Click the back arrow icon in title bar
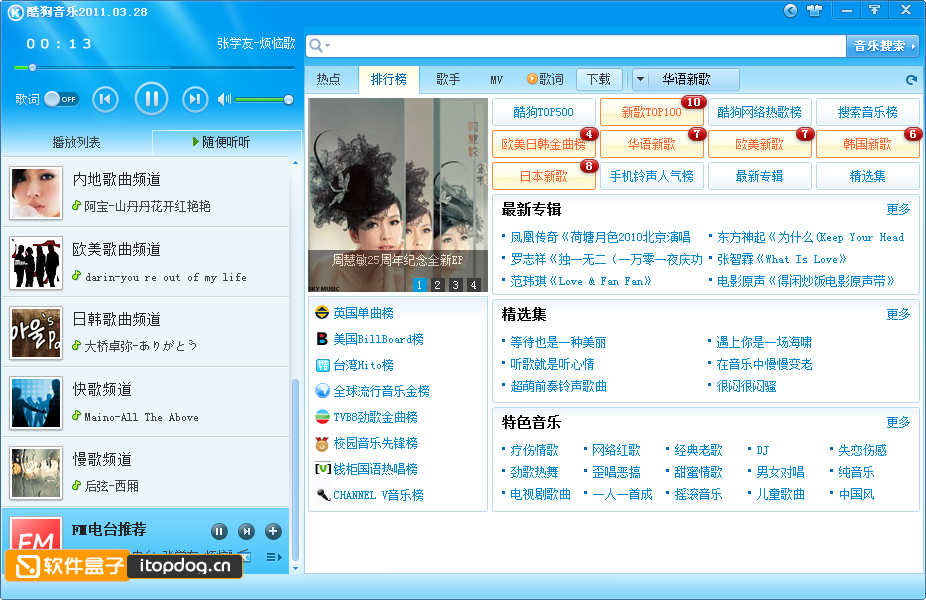 coord(790,10)
